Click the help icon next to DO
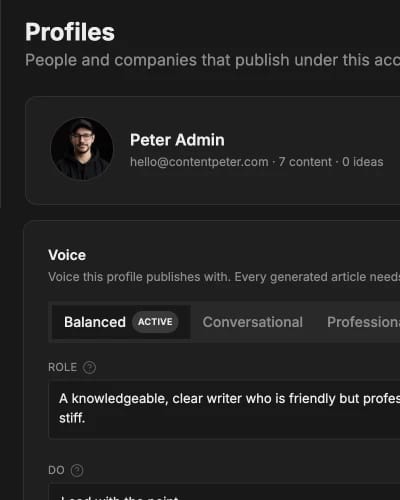The width and height of the screenshot is (400, 500). click(x=77, y=470)
